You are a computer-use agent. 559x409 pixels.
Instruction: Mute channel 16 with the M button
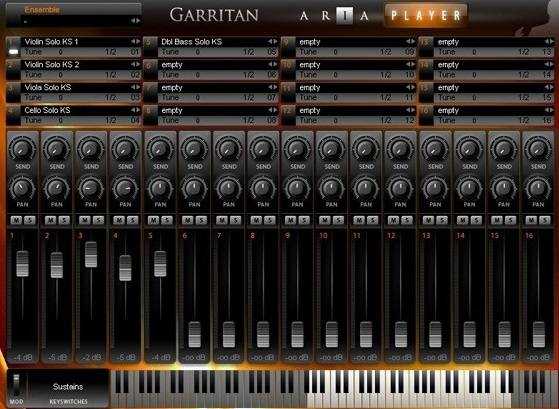click(x=531, y=220)
